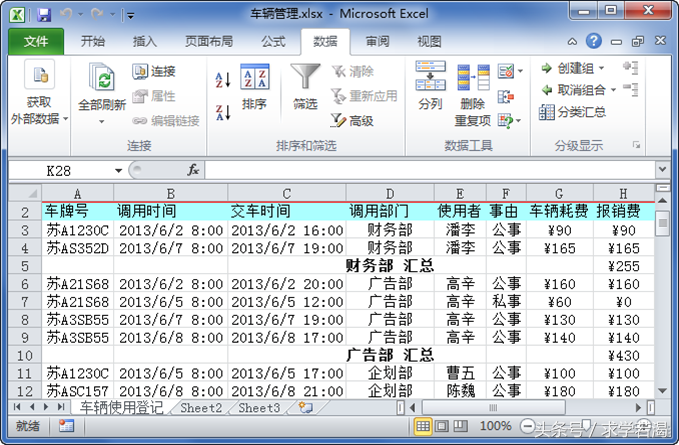Expand the 全部刷新 dropdown arrow

(101, 122)
